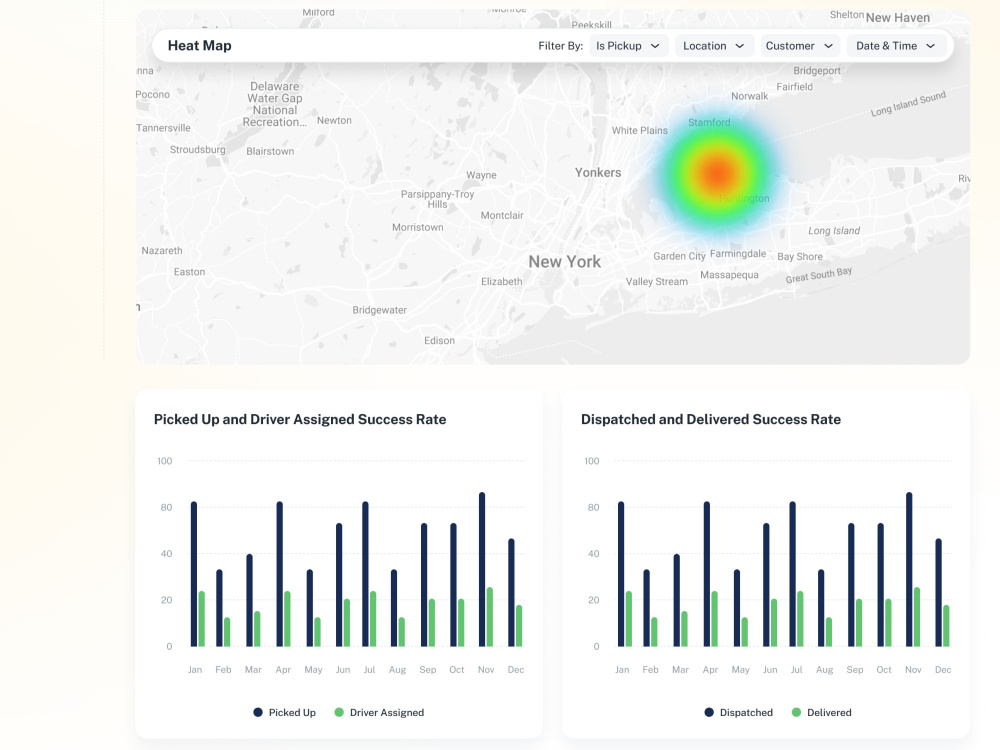Screen dimensions: 1000x750
Task: Open the Date & Time filter dropdown
Action: tap(895, 46)
